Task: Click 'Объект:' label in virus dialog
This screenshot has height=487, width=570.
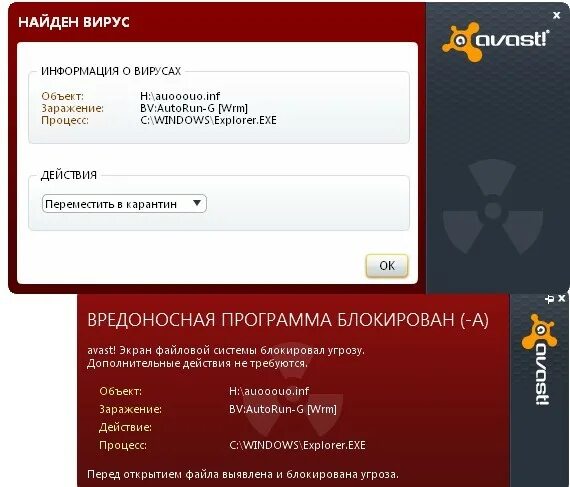Action: click(62, 96)
